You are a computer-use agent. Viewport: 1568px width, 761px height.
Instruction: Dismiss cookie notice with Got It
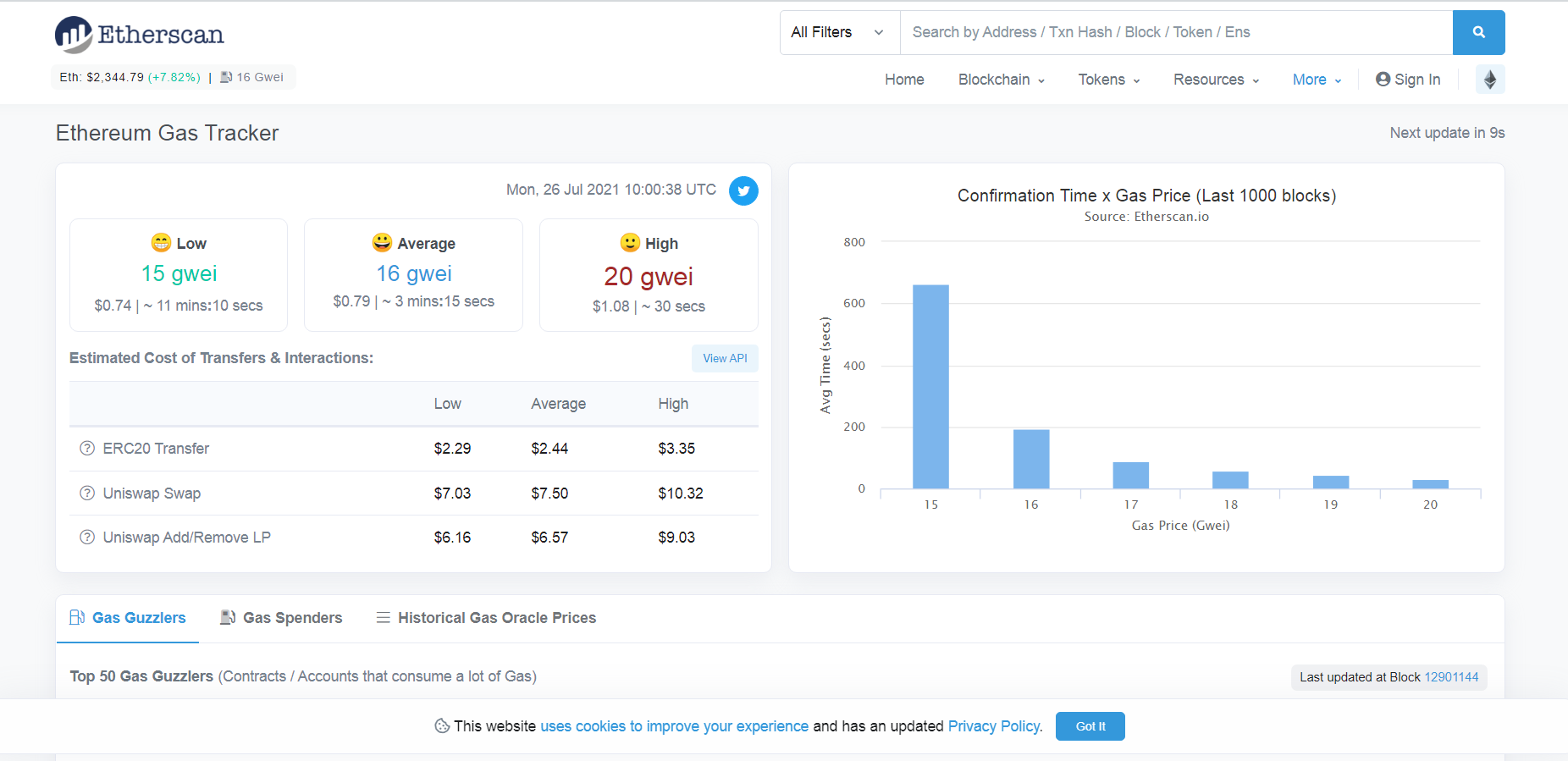click(1090, 726)
